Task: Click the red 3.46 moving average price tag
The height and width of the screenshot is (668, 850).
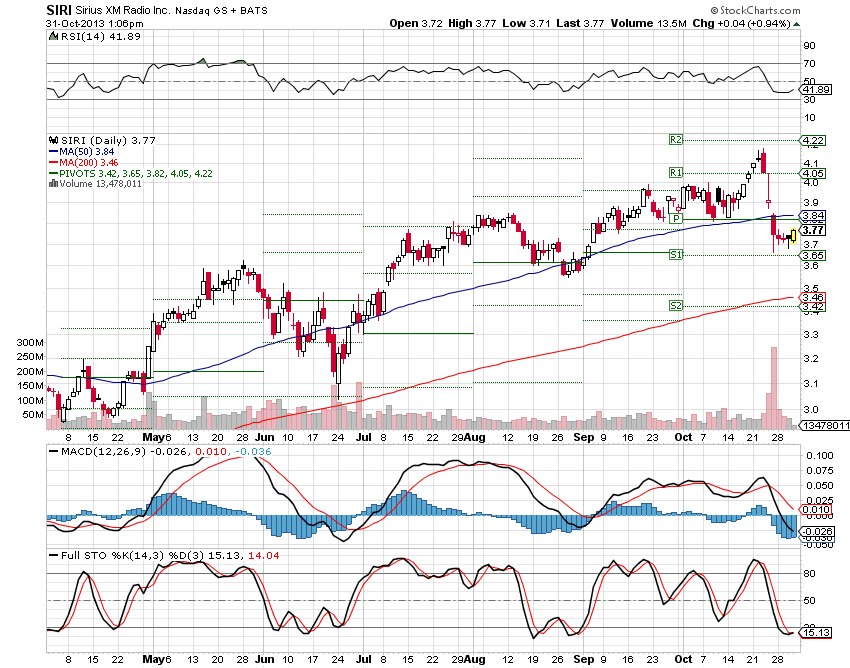Action: [x=814, y=297]
